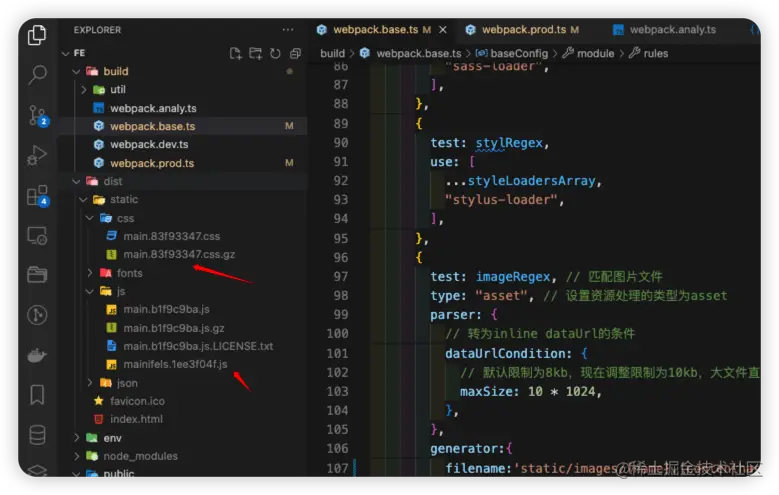Viewport: 779px width, 495px height.
Task: Open the Explorer view in activity bar
Action: (37, 35)
